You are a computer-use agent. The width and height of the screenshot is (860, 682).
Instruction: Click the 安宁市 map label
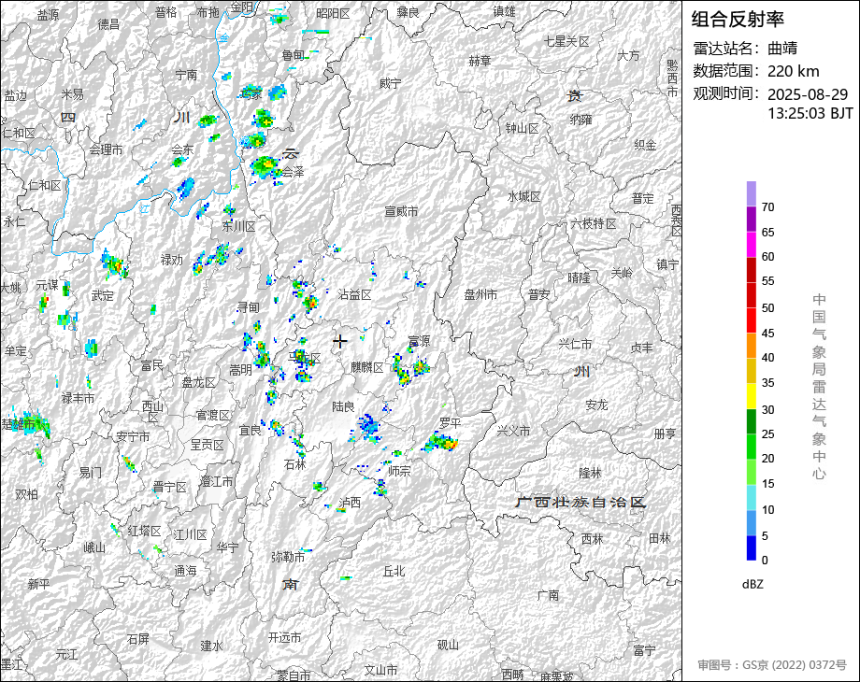coord(133,437)
